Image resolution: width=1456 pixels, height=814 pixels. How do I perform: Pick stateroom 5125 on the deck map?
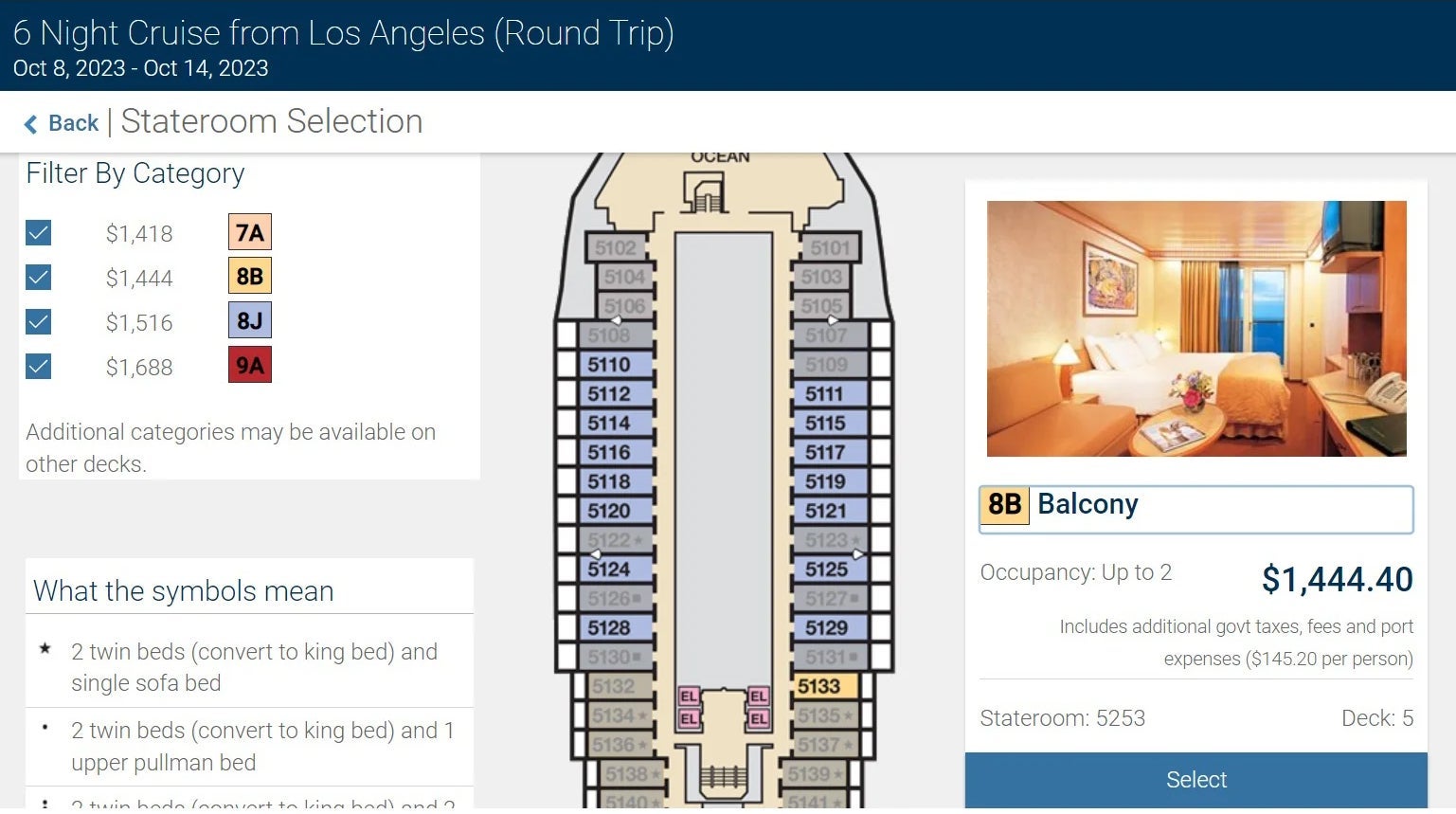[x=827, y=570]
